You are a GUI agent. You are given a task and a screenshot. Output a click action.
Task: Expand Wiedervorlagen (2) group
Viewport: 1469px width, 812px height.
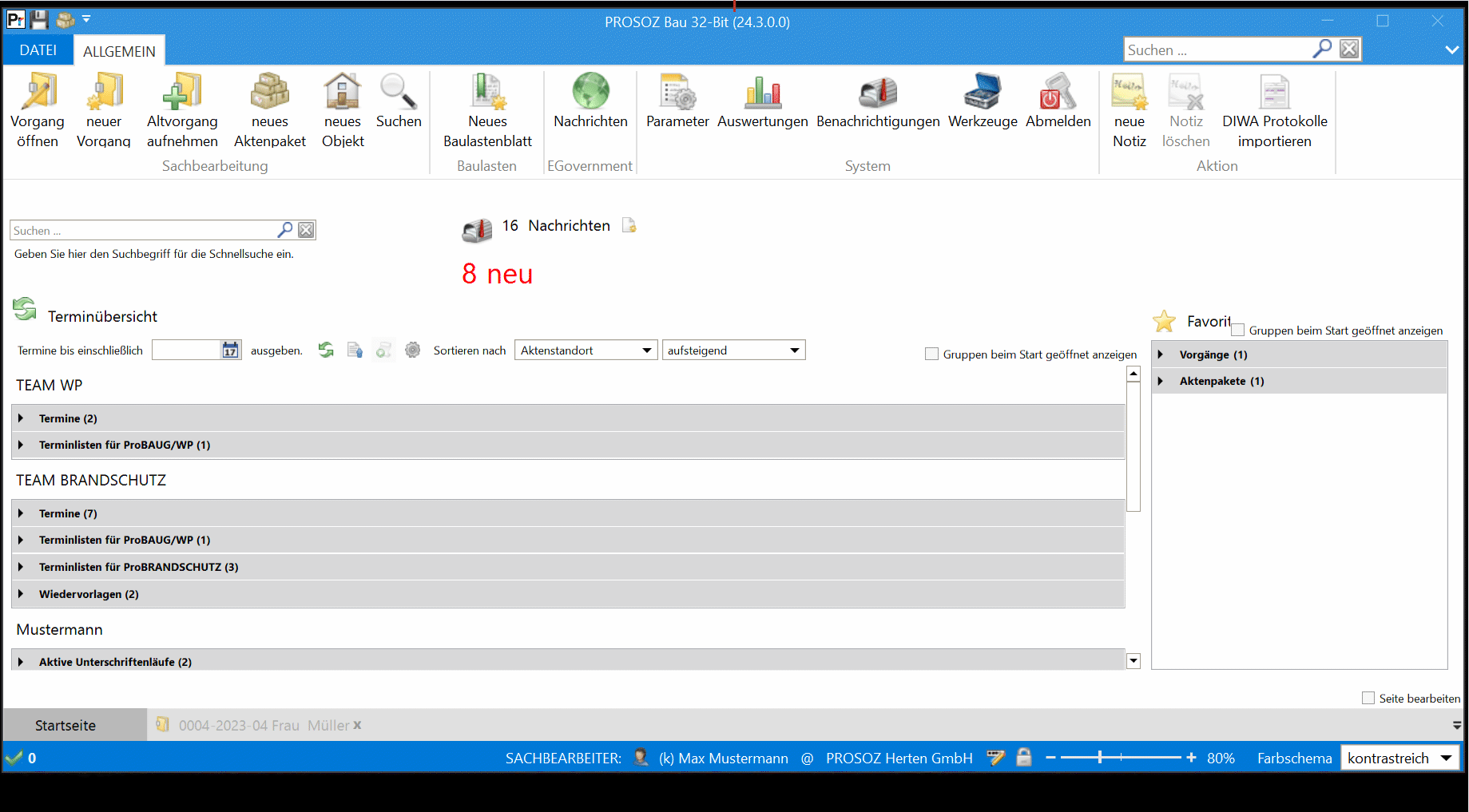click(21, 594)
